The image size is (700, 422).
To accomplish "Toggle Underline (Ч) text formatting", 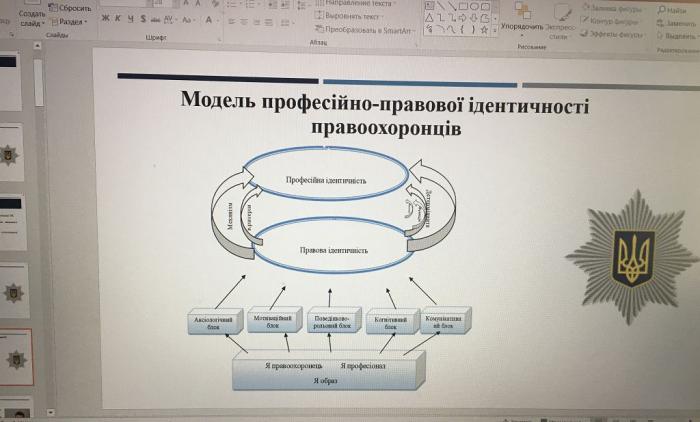I will tap(129, 18).
